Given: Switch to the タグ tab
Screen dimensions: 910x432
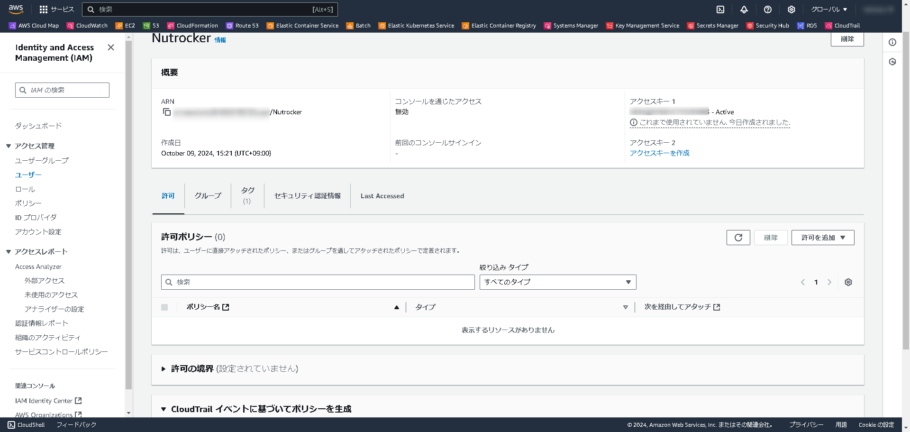Looking at the screenshot, I should tap(248, 196).
